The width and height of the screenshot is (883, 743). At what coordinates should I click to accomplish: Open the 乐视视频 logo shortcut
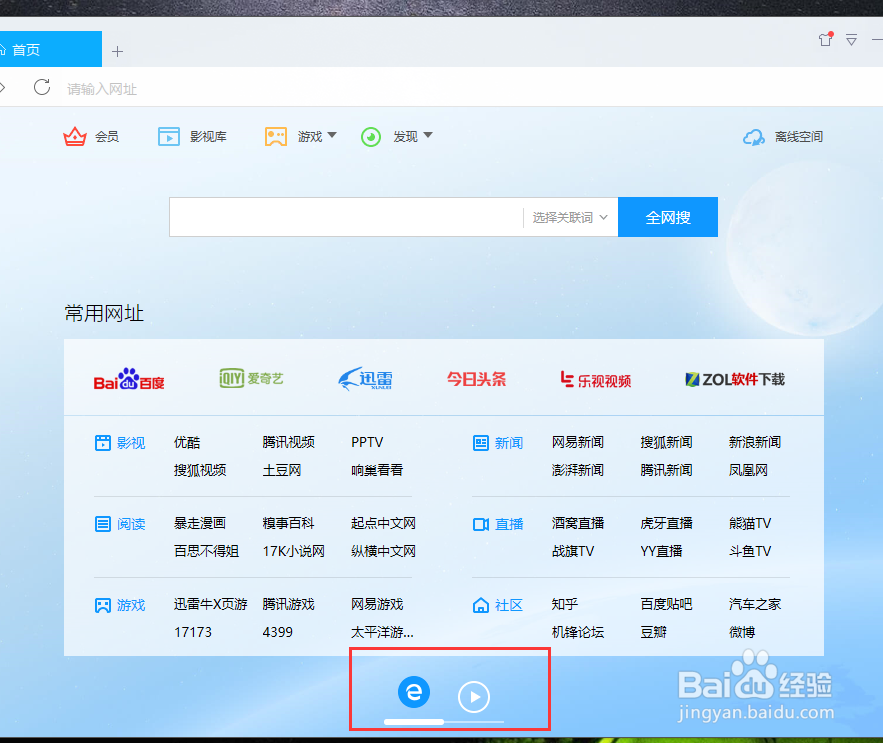click(x=596, y=380)
